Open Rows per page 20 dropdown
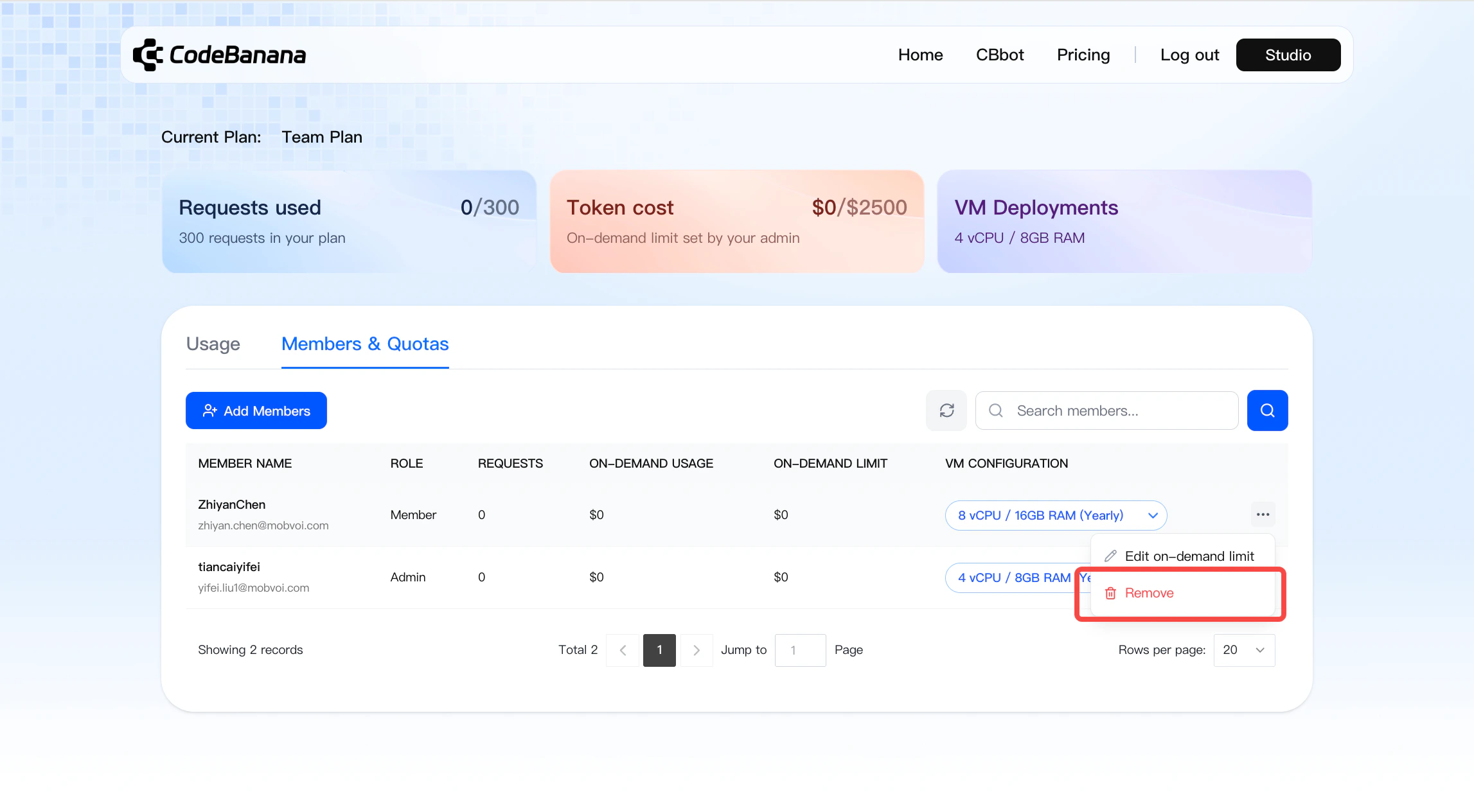 tap(1244, 650)
